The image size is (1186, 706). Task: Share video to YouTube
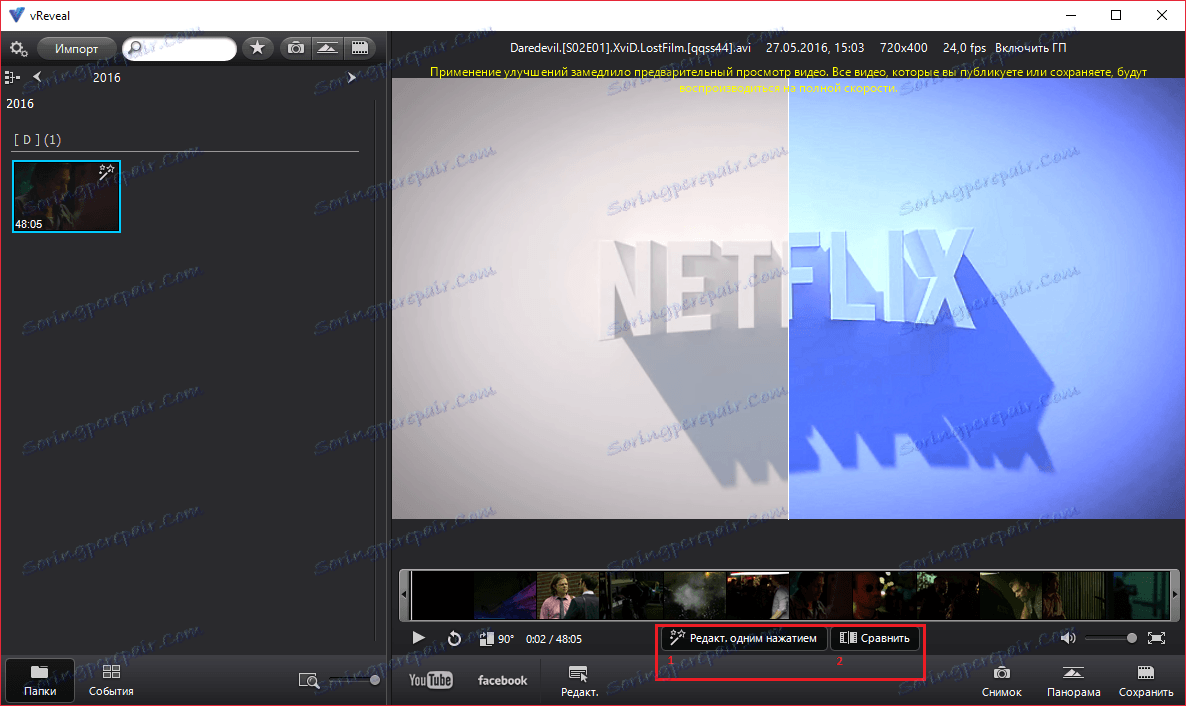(x=430, y=680)
